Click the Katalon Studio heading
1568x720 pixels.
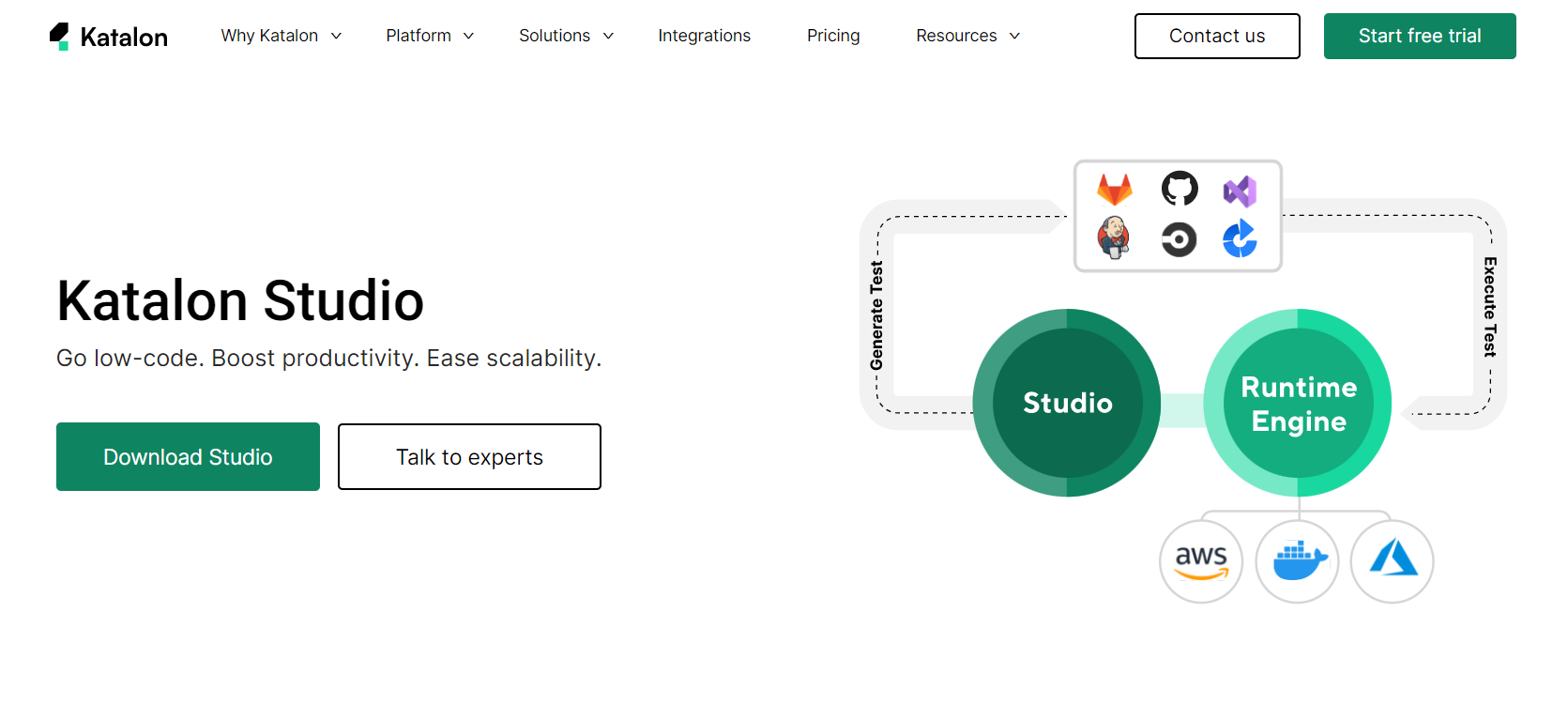tap(240, 301)
